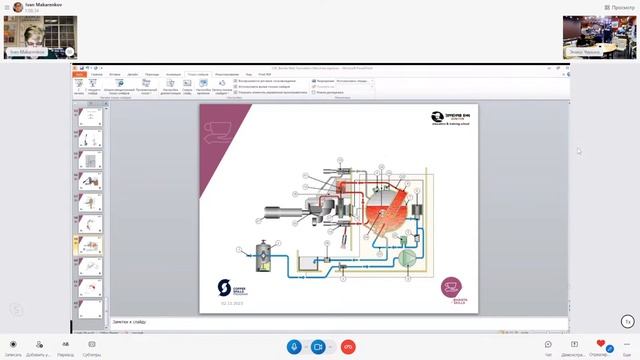
Task: Click the pump symbol in slide diagram
Action: (x=407, y=258)
